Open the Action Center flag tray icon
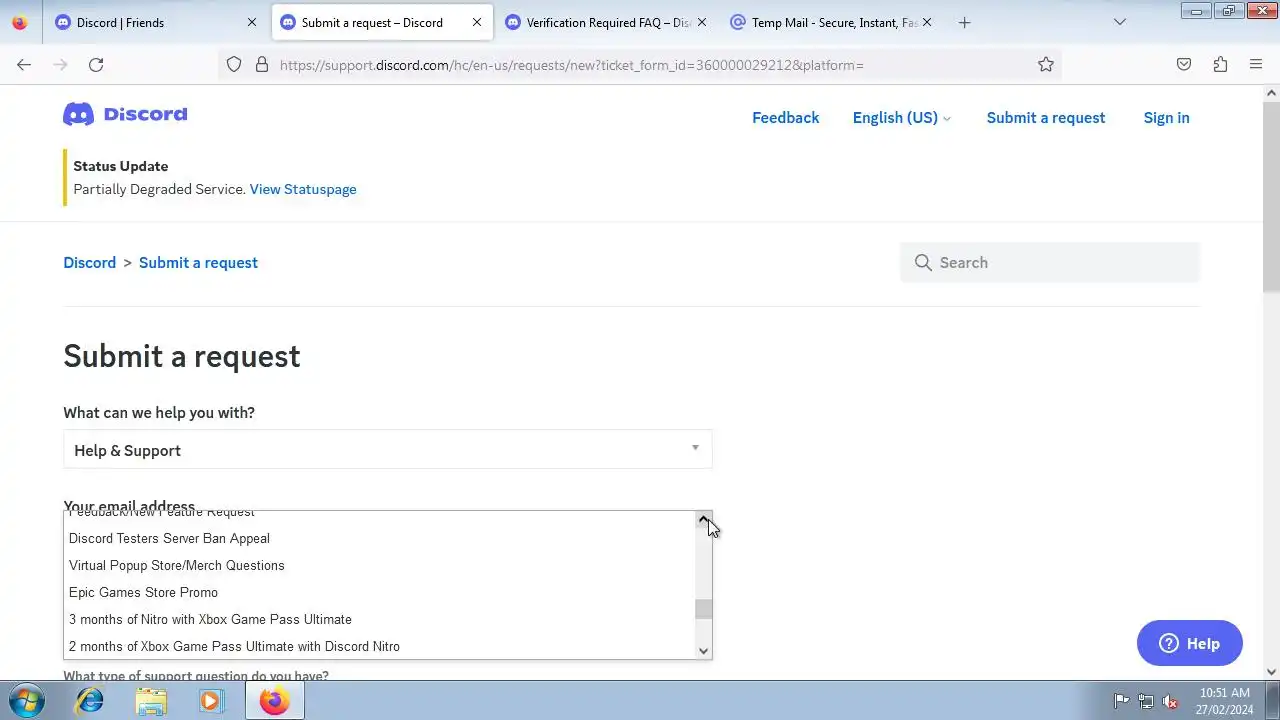The height and width of the screenshot is (720, 1280). pyautogui.click(x=1122, y=701)
